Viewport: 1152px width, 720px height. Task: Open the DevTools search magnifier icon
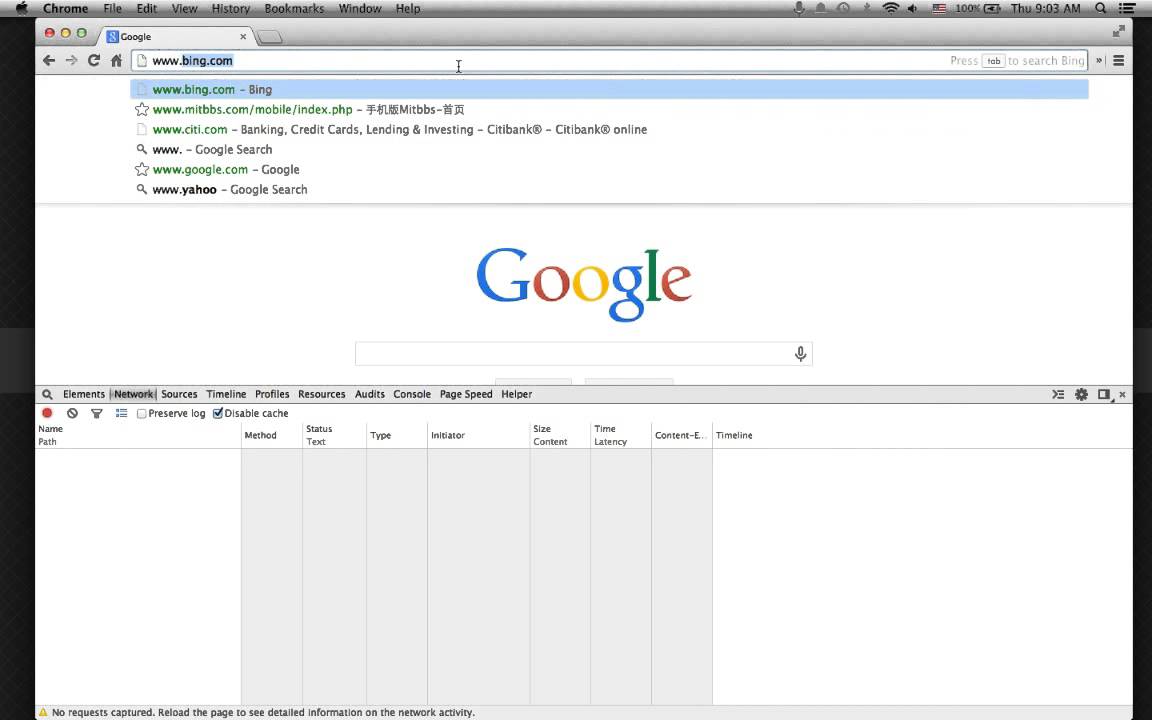tap(47, 395)
